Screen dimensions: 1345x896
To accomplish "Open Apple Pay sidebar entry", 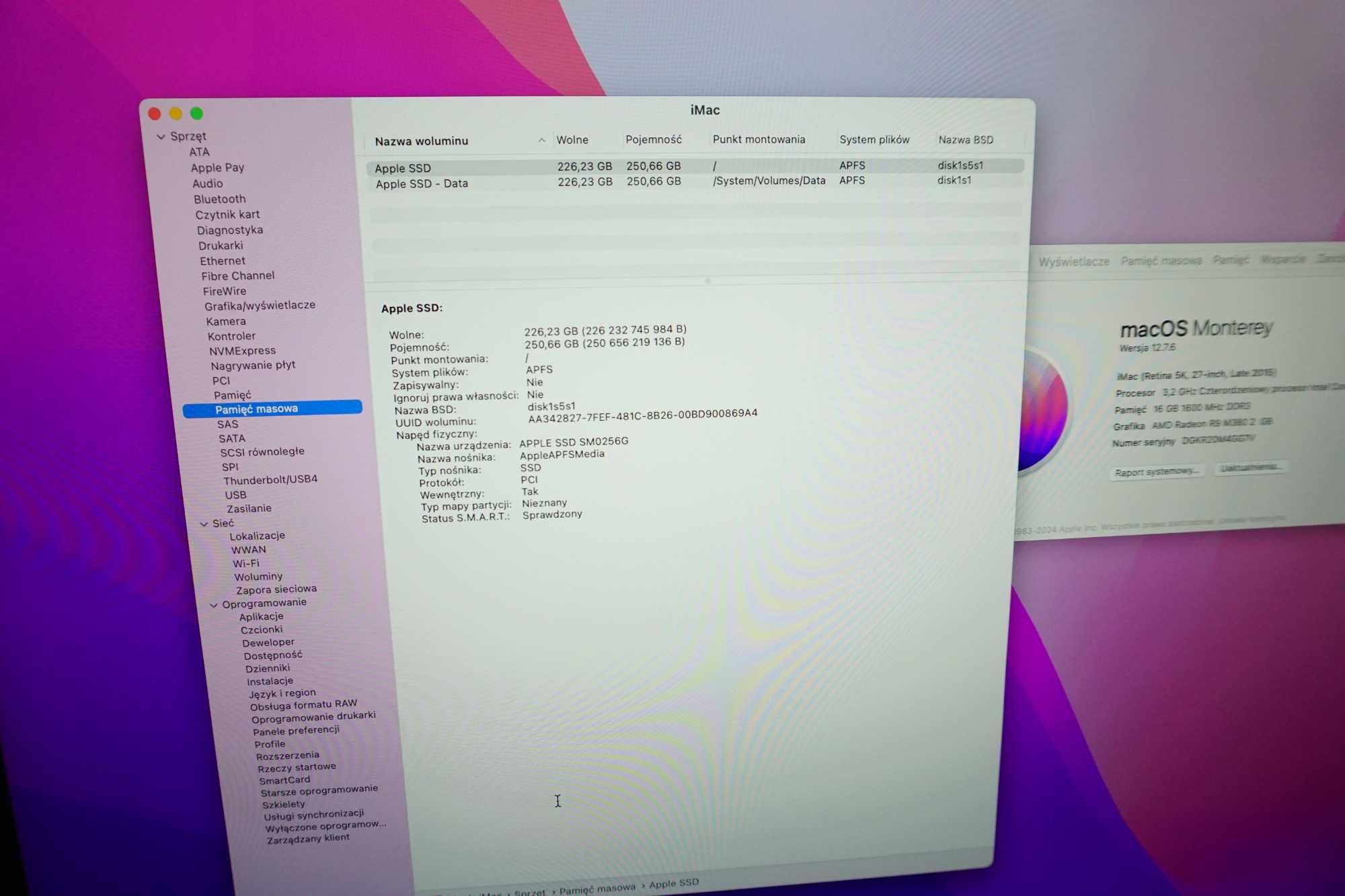I will [x=217, y=167].
